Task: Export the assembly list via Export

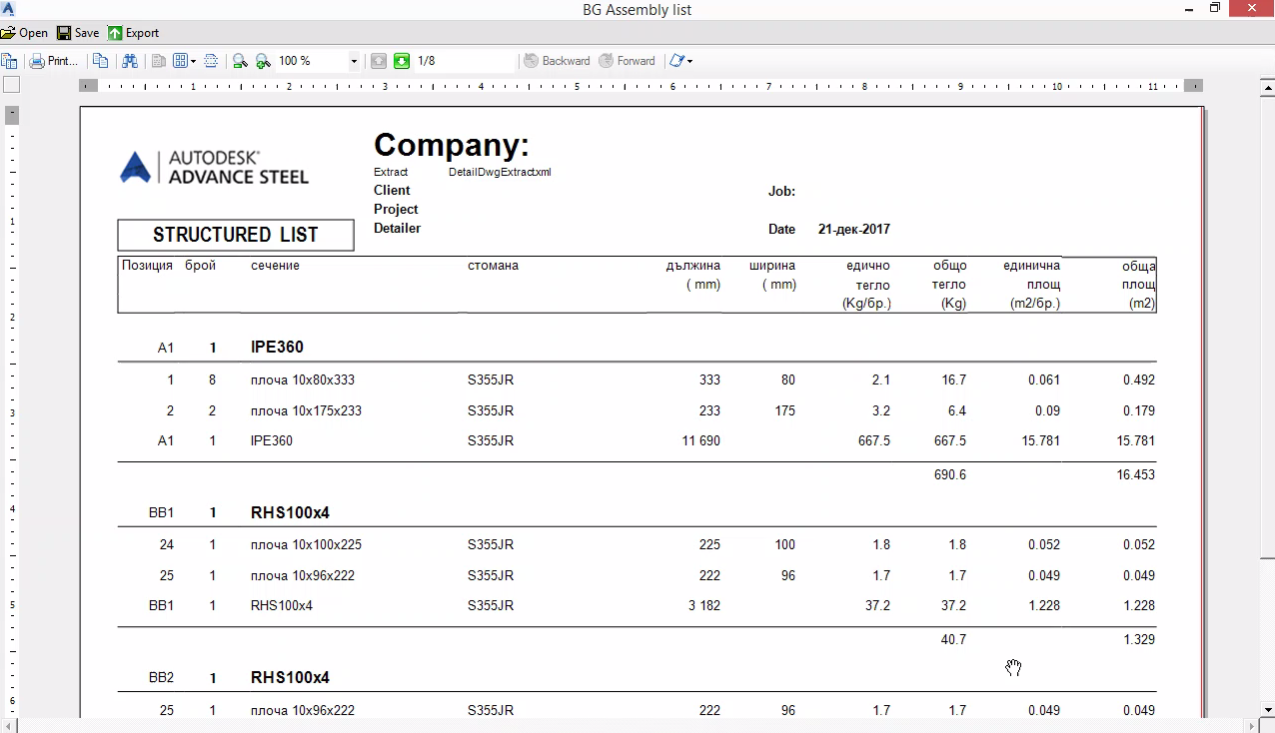Action: click(x=134, y=33)
